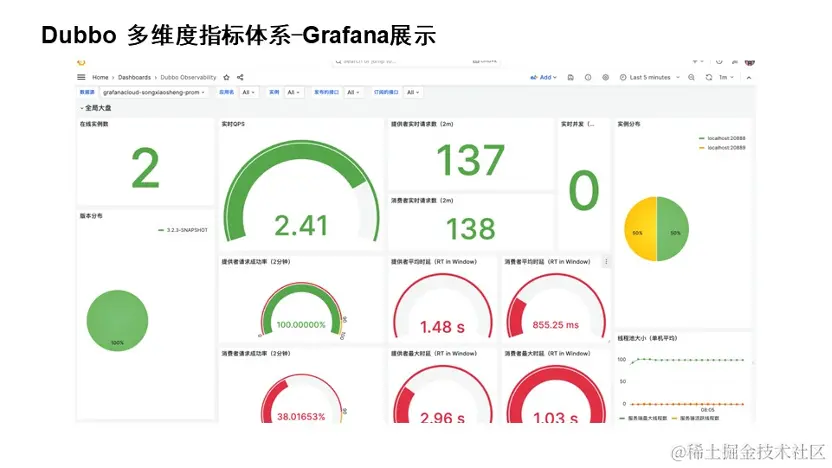Image resolution: width=832 pixels, height=468 pixels.
Task: Click the 2.96 s max latency value
Action: point(443,417)
